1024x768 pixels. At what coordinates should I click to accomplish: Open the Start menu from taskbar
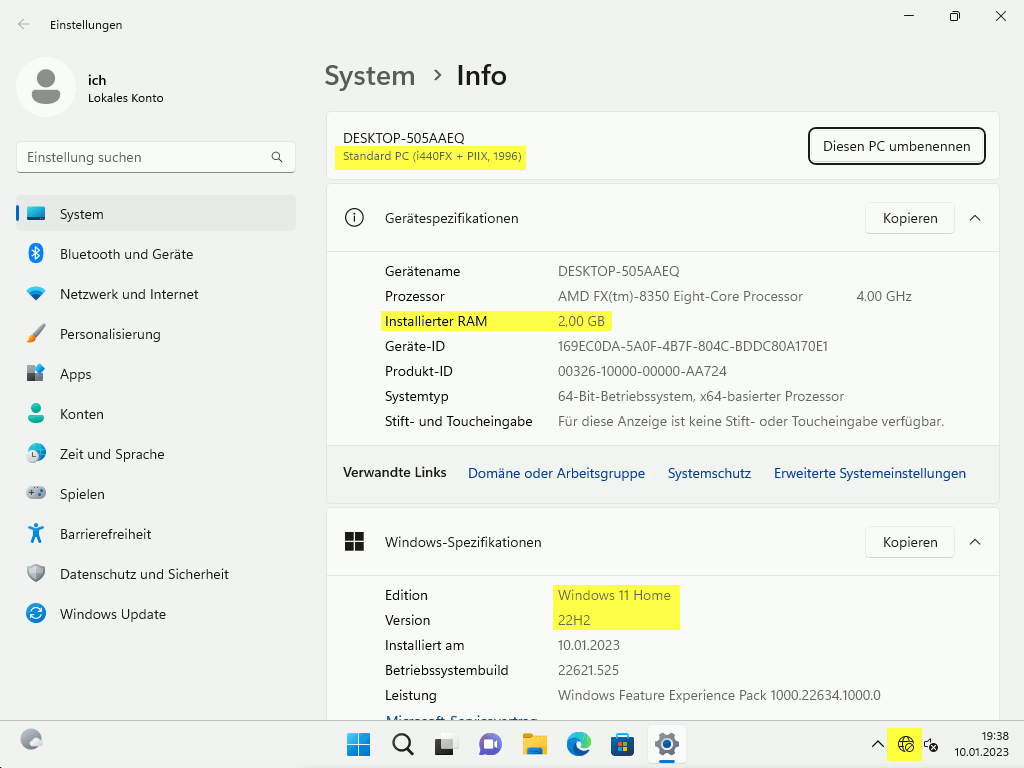(358, 744)
